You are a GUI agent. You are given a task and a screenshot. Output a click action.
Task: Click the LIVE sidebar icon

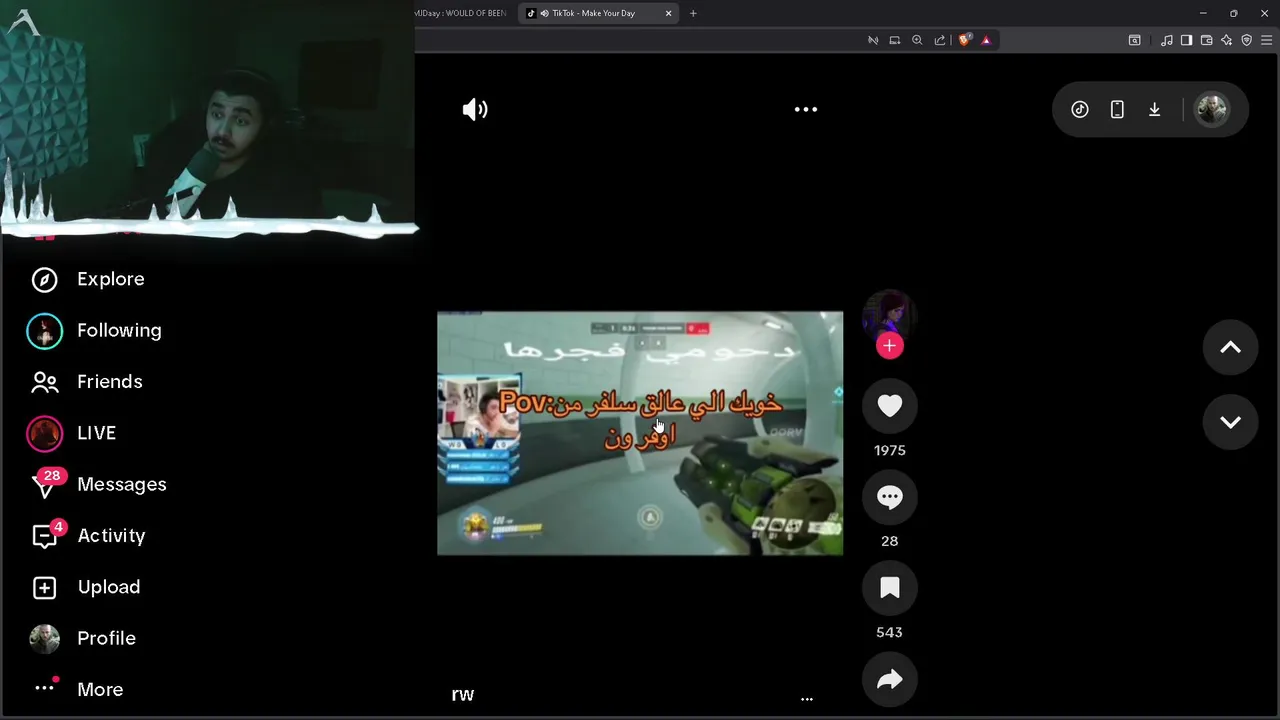[x=44, y=433]
